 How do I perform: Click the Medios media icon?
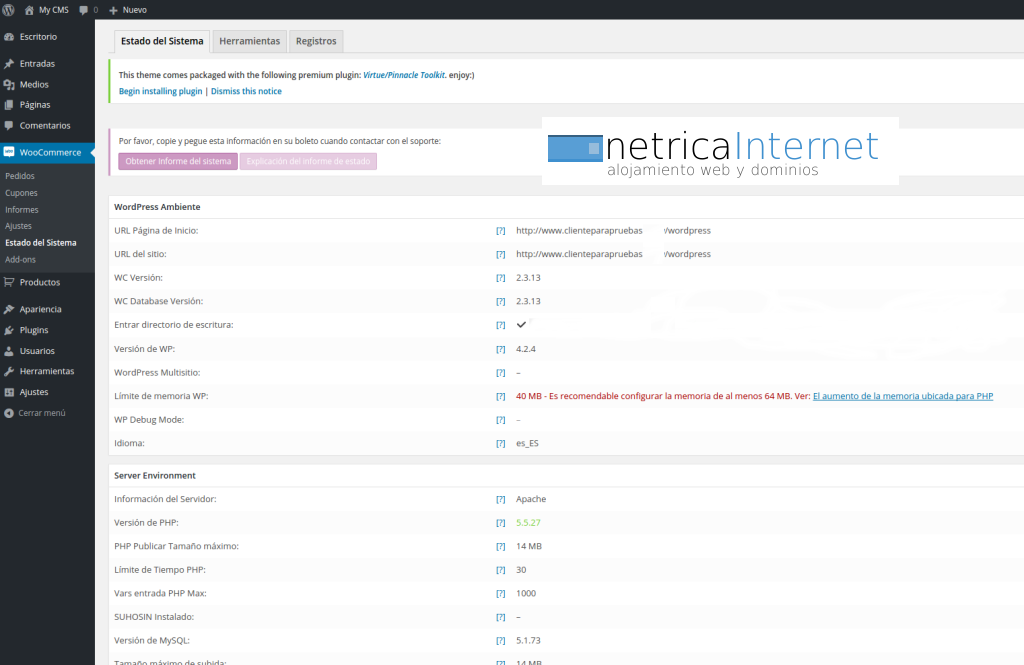pyautogui.click(x=9, y=85)
